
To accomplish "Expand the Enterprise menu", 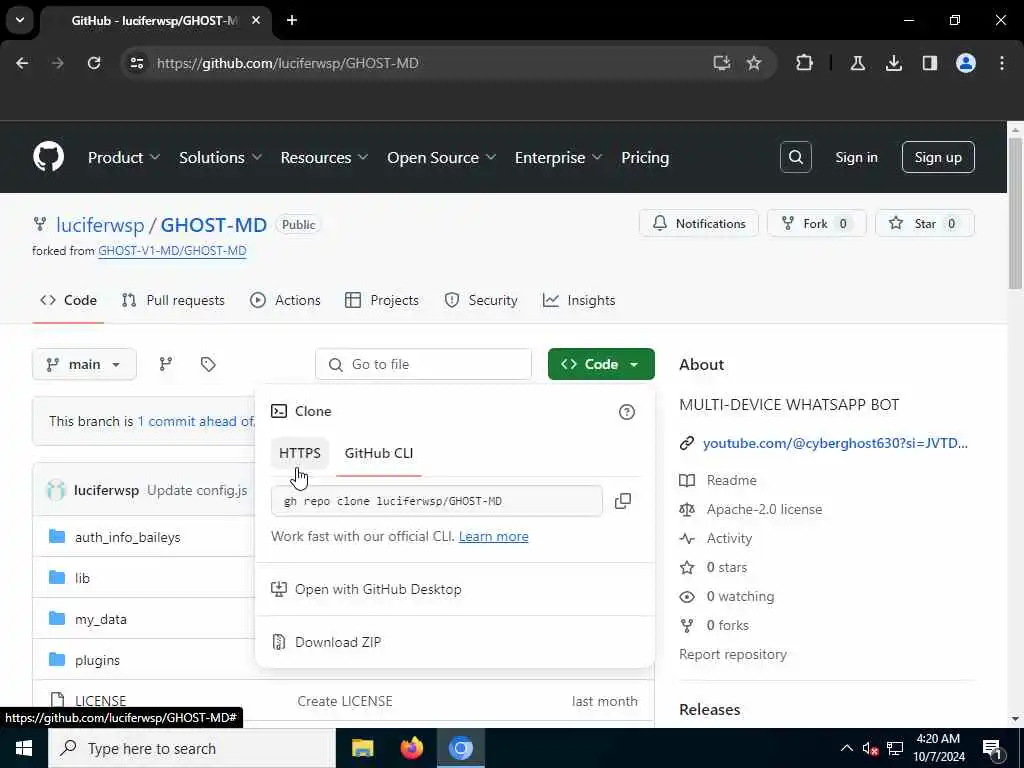I will (558, 157).
